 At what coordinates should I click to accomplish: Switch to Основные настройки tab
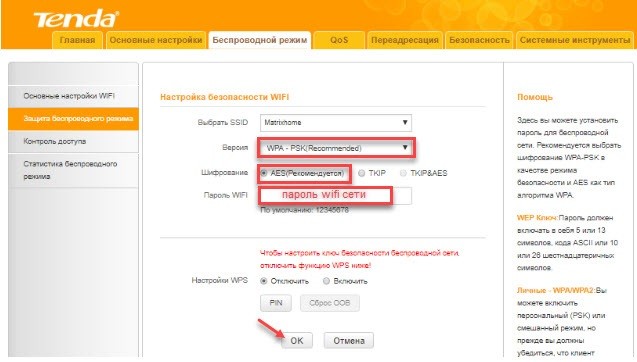(156, 40)
